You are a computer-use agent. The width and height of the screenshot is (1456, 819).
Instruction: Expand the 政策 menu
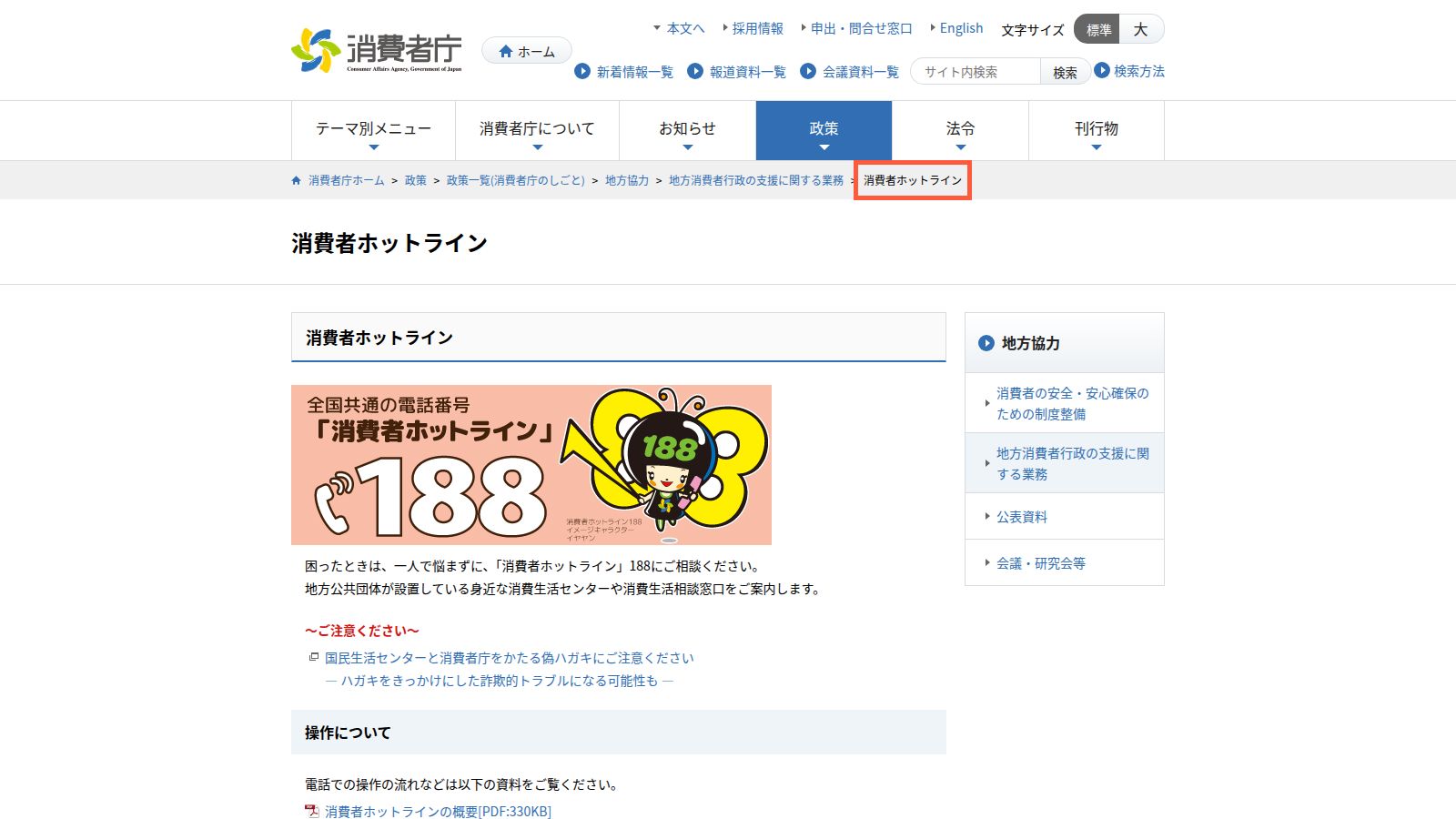point(824,131)
